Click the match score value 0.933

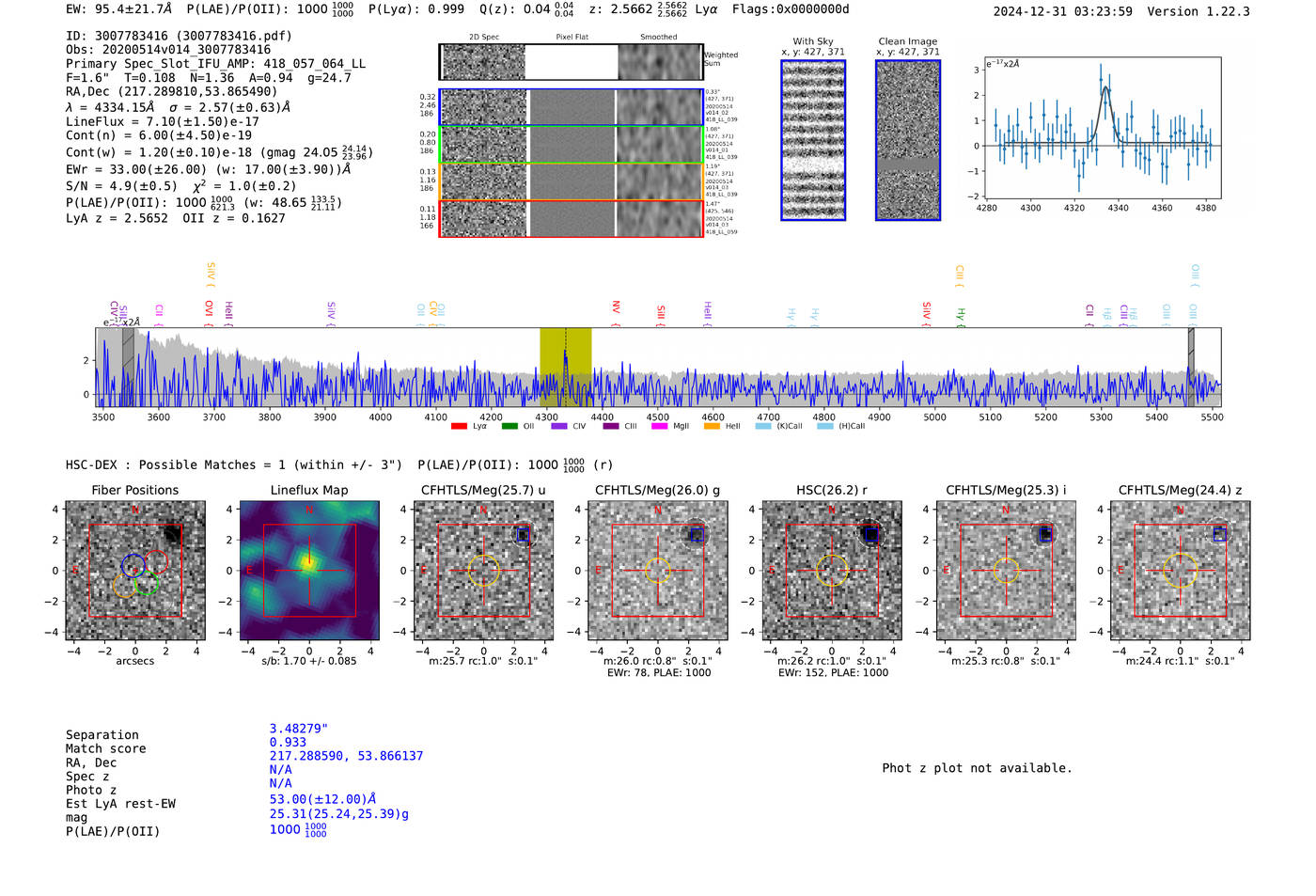288,743
